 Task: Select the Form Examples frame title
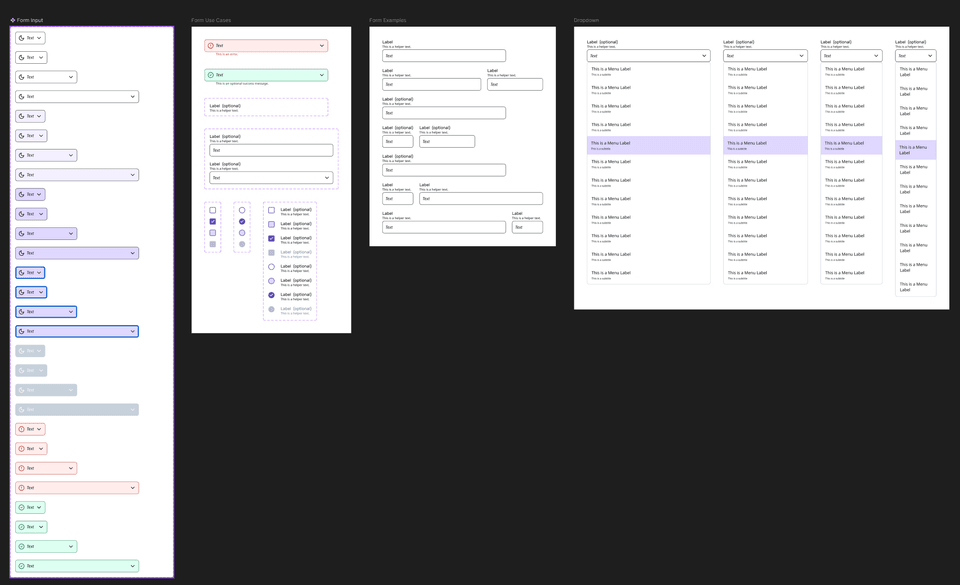(388, 20)
